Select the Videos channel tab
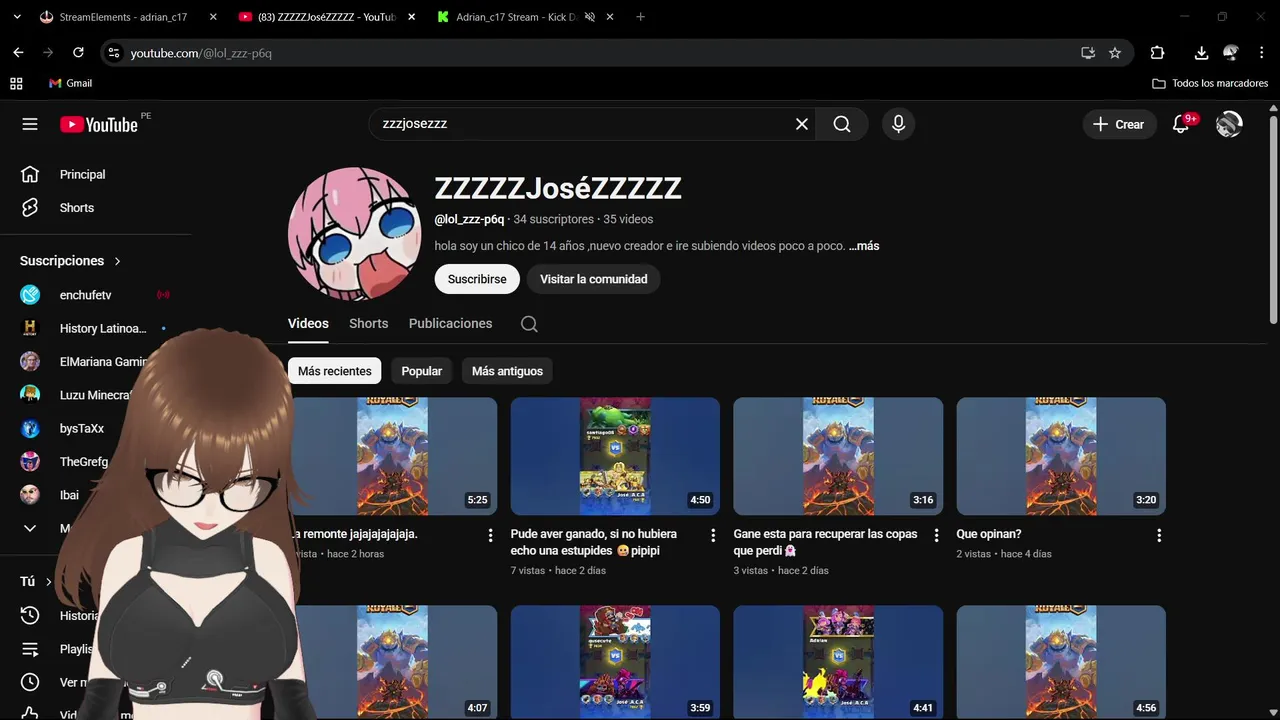 click(x=308, y=324)
